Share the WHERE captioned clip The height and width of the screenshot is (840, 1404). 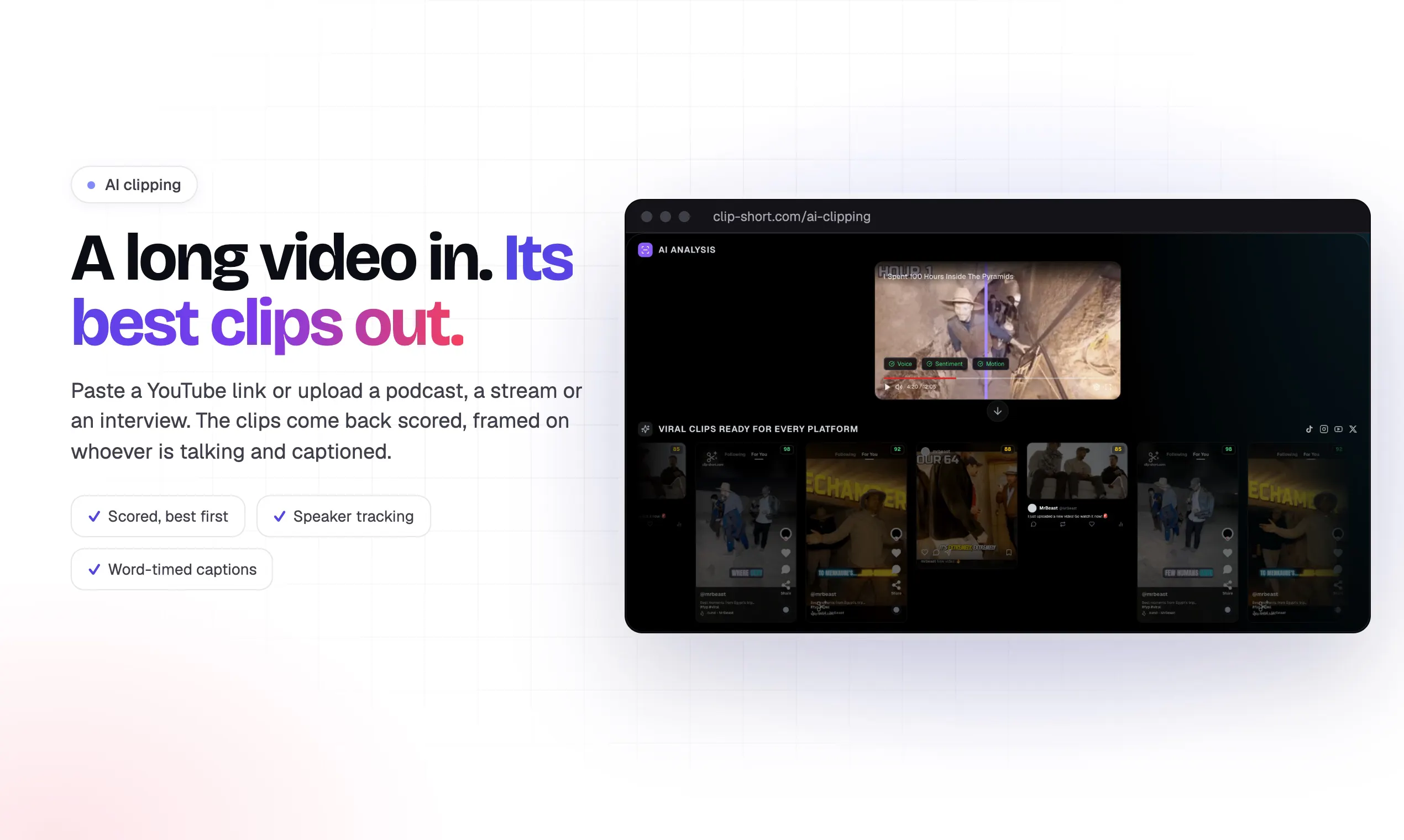(786, 585)
